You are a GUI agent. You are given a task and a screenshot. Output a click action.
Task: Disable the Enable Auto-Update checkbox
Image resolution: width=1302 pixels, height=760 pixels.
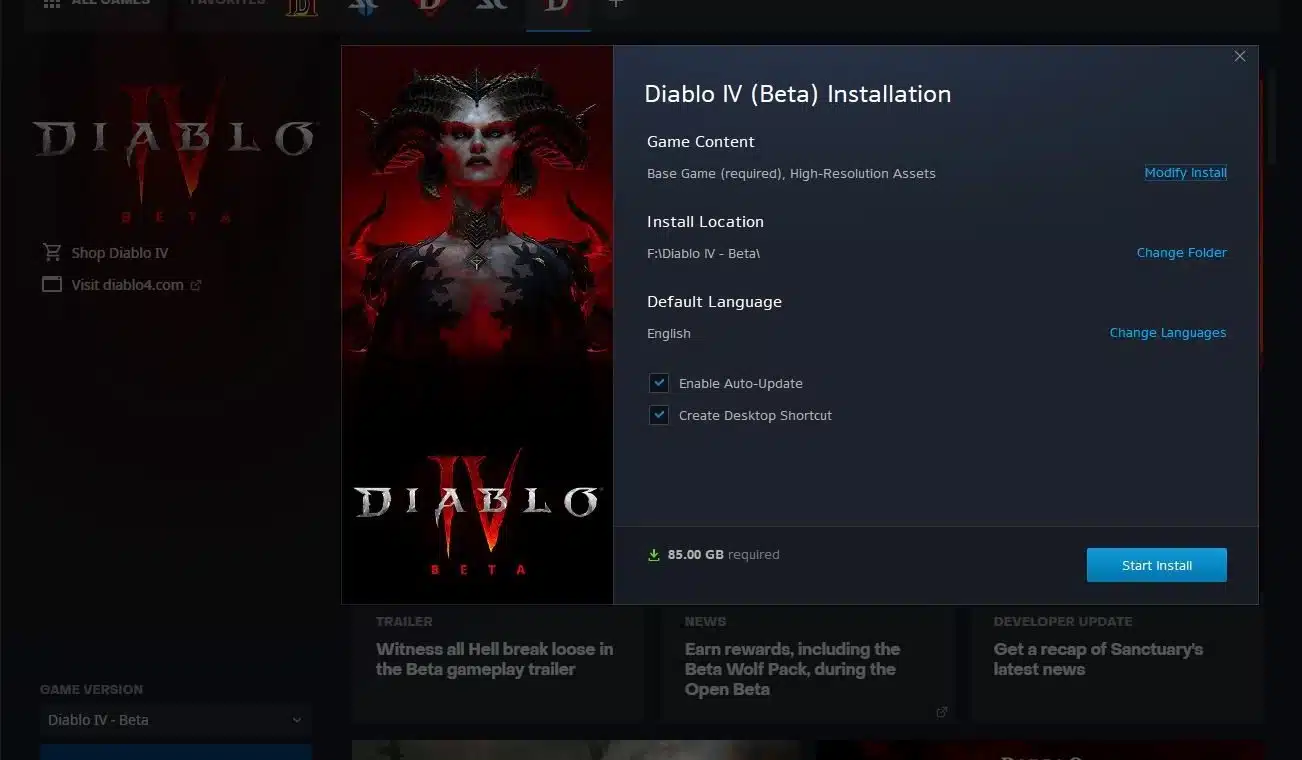[659, 383]
